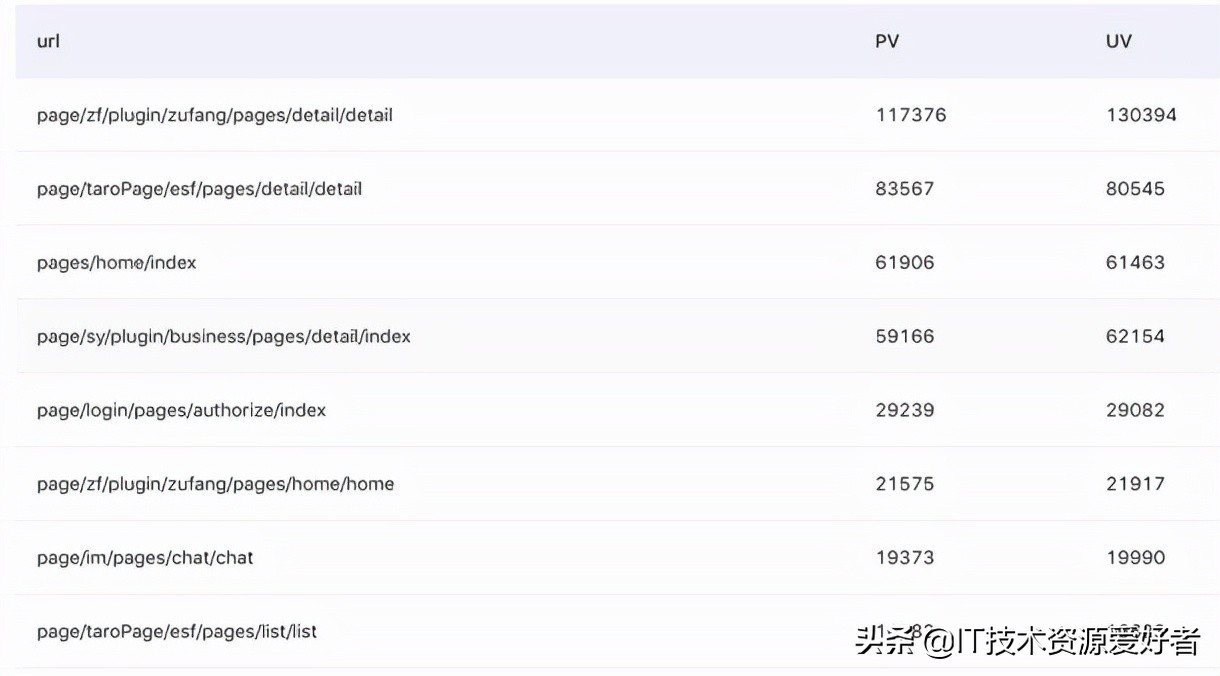Click the UV value 130394
The width and height of the screenshot is (1220, 676).
[x=1141, y=115]
